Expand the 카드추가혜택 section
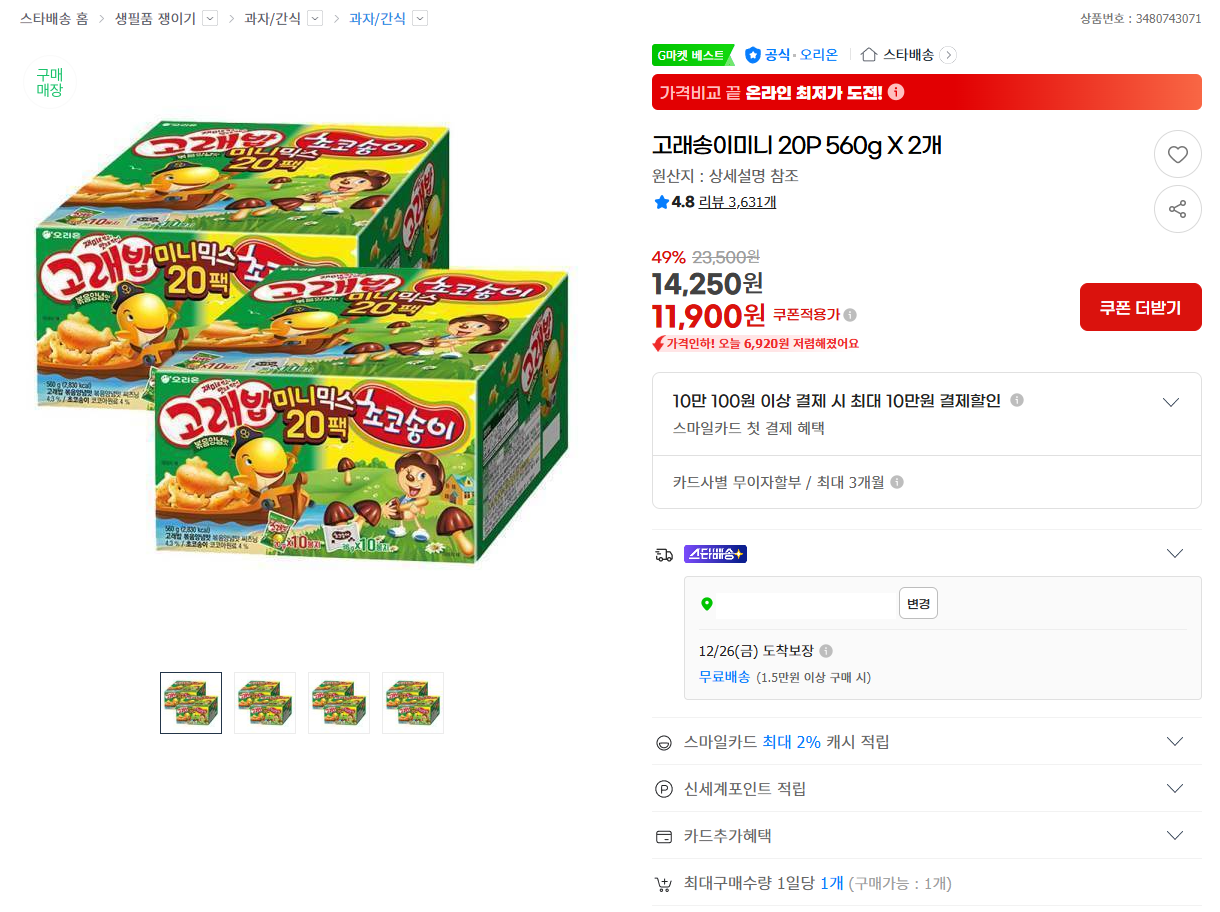1220x912 pixels. click(x=1171, y=835)
